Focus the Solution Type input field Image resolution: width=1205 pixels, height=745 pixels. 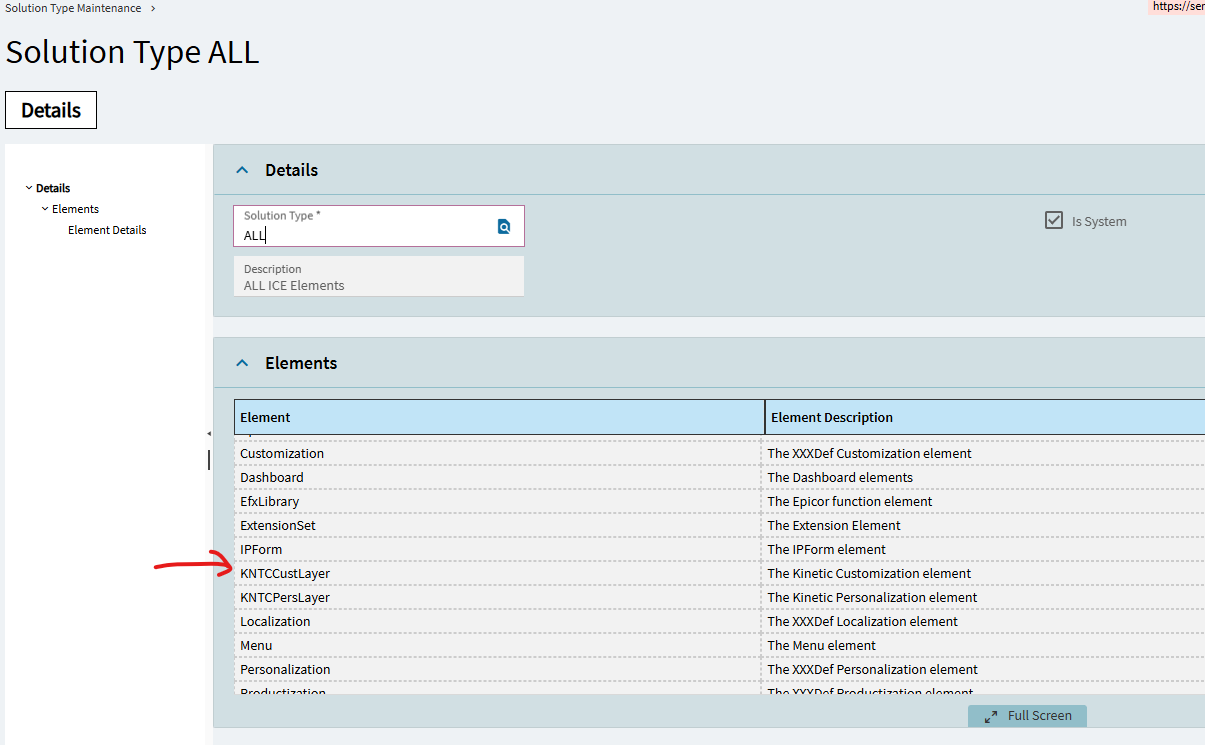click(x=365, y=236)
